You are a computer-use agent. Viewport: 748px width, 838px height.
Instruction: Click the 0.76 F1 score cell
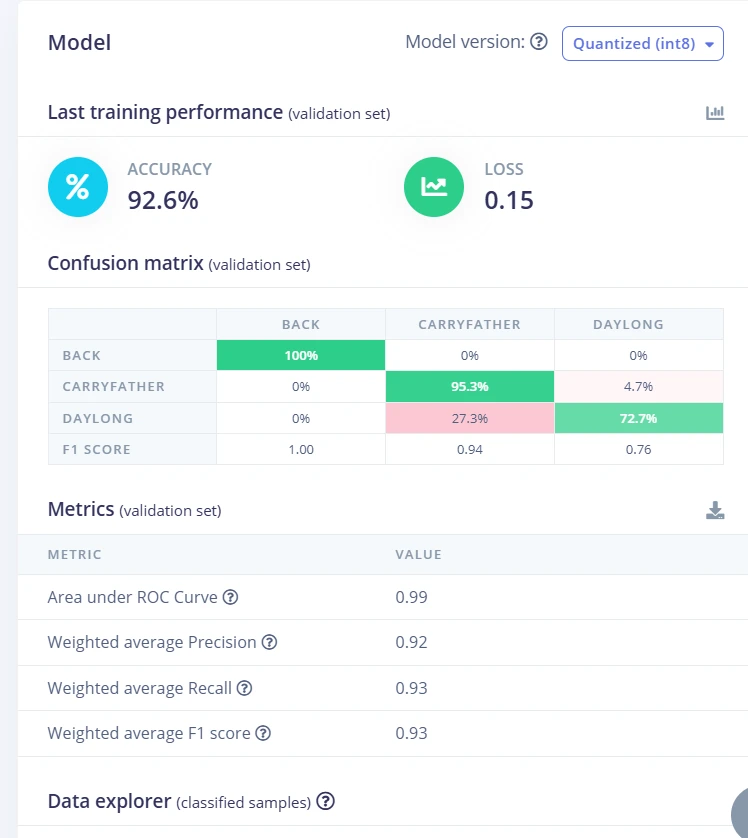point(638,449)
